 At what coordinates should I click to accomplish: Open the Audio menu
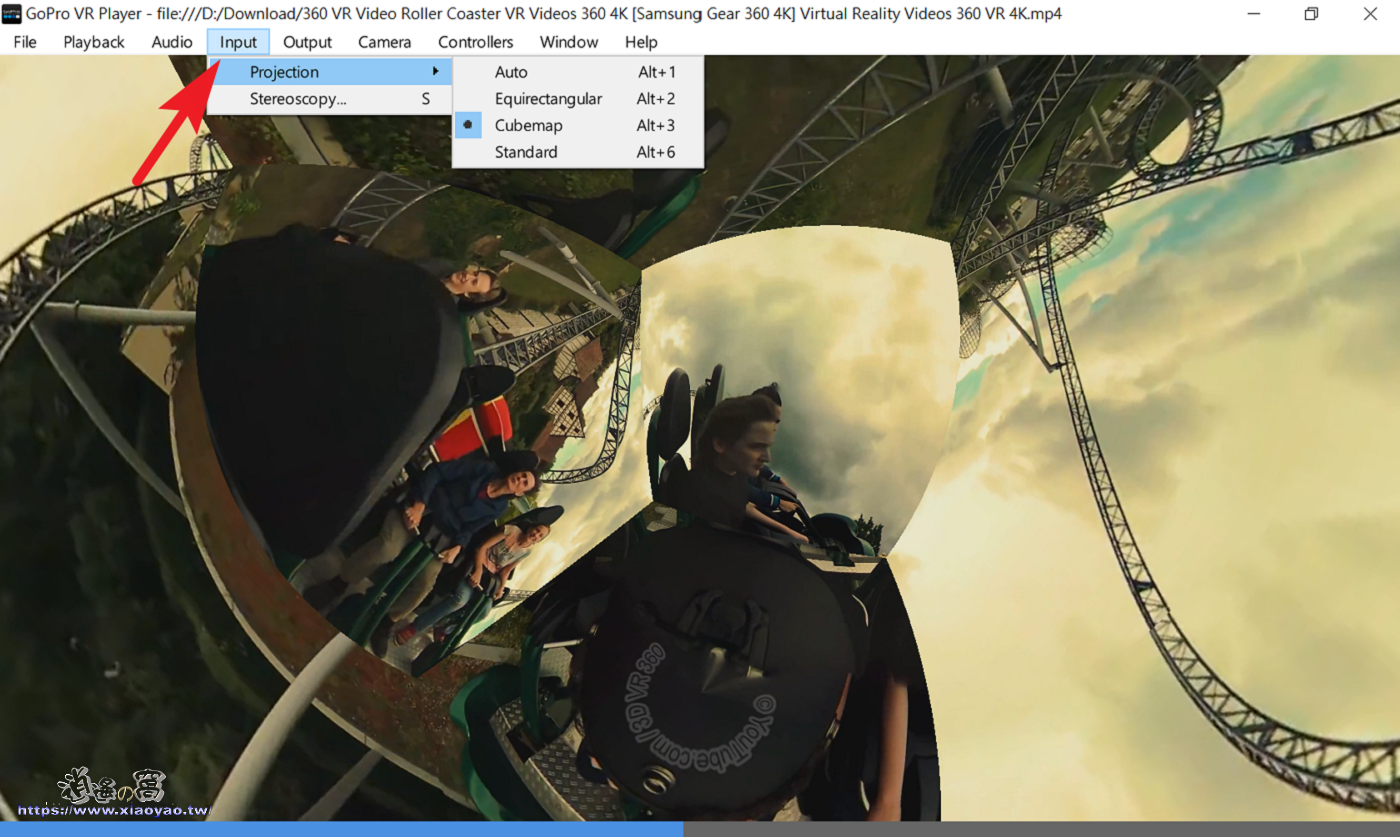pyautogui.click(x=172, y=42)
